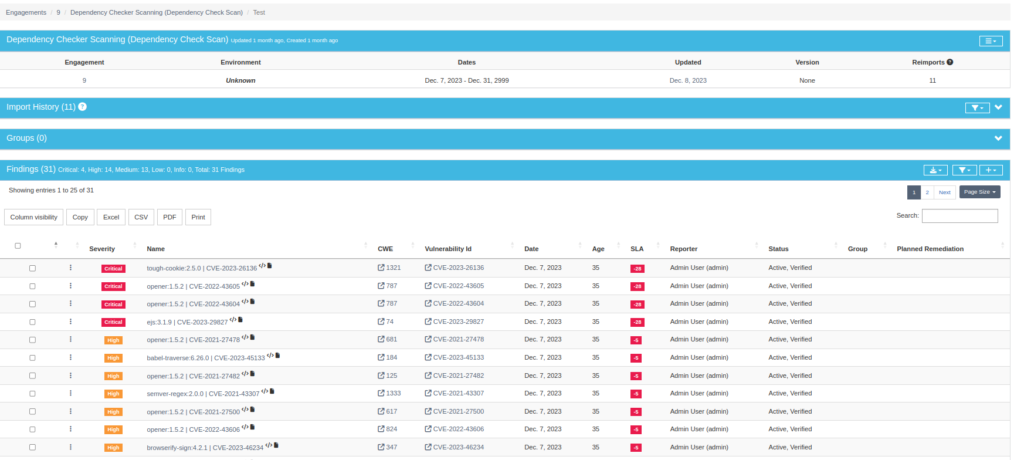Check the box for opener:1.5.2 CVE-2022-43605

(x=33, y=286)
